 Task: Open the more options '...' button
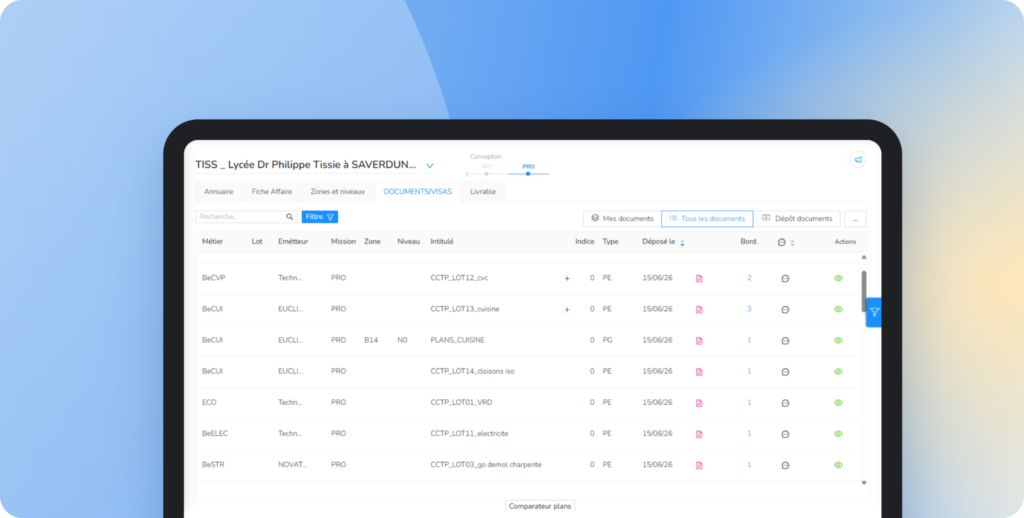coord(856,219)
